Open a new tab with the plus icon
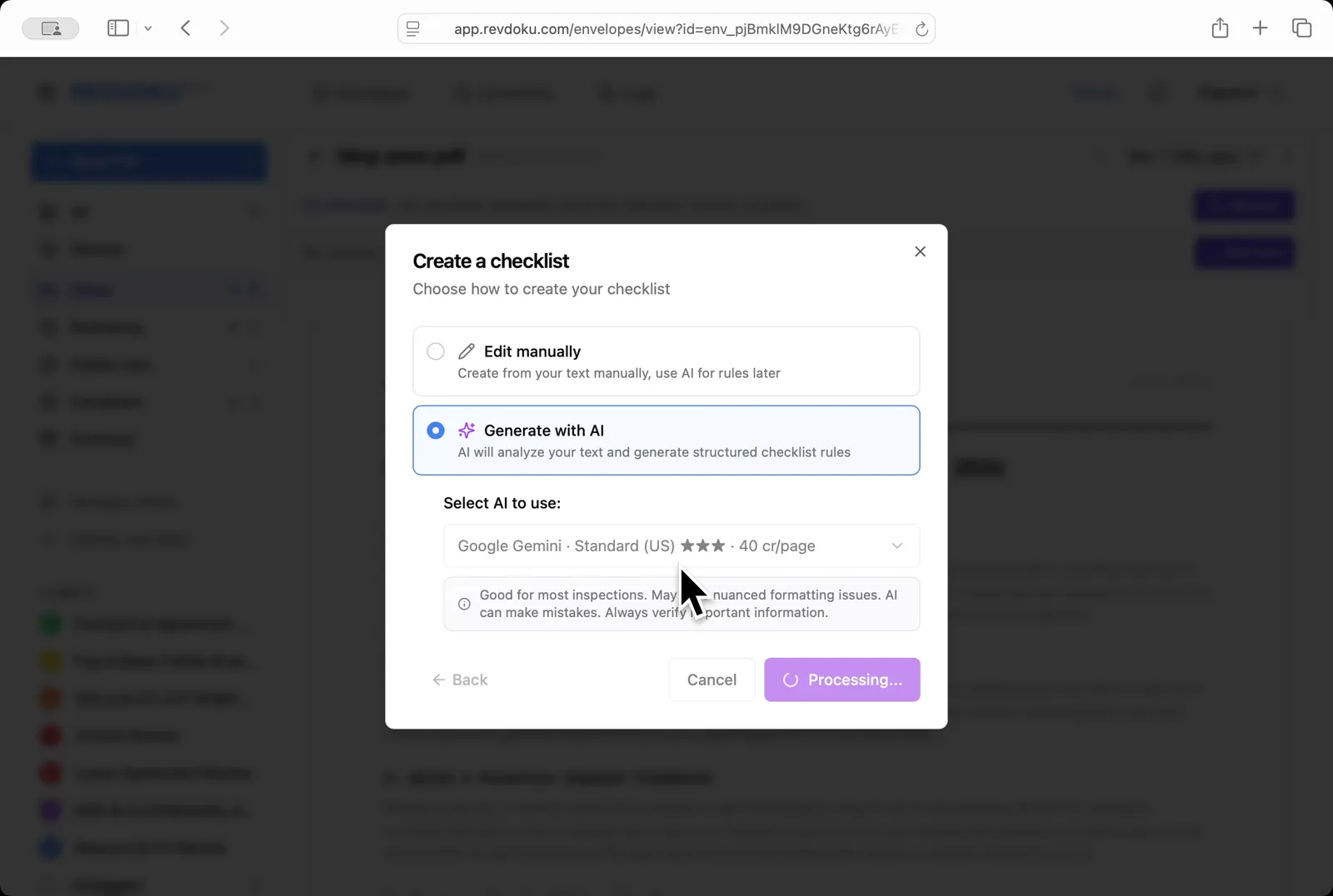The image size is (1333, 896). click(1260, 27)
